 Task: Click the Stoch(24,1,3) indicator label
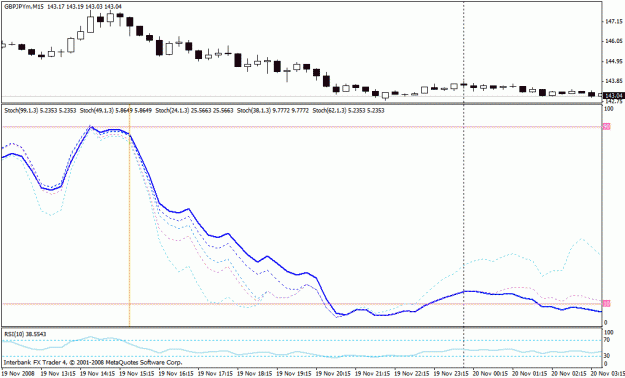[194, 110]
